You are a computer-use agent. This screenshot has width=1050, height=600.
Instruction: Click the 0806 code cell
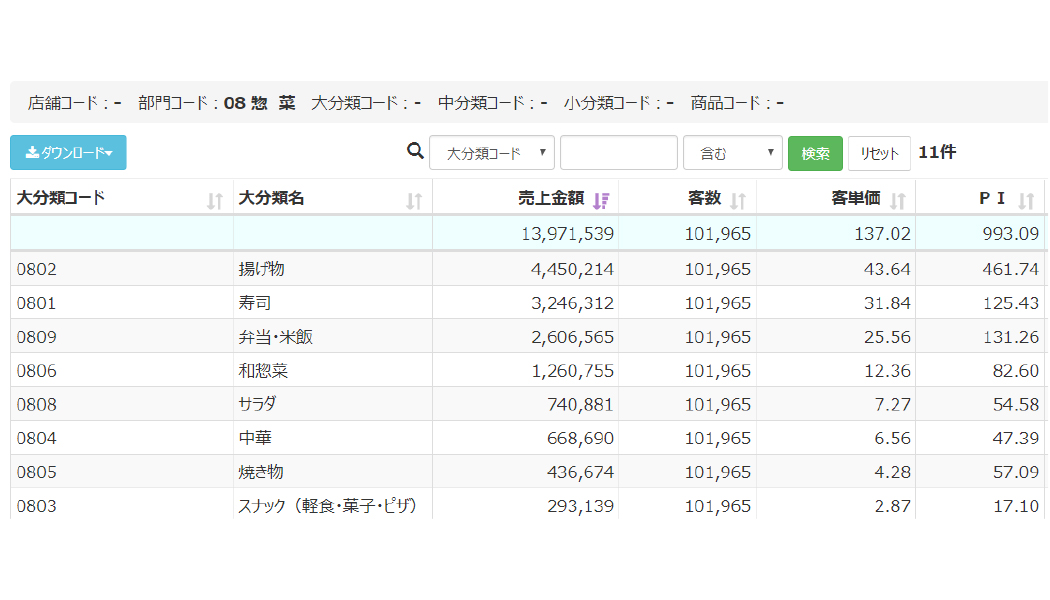pyautogui.click(x=37, y=371)
